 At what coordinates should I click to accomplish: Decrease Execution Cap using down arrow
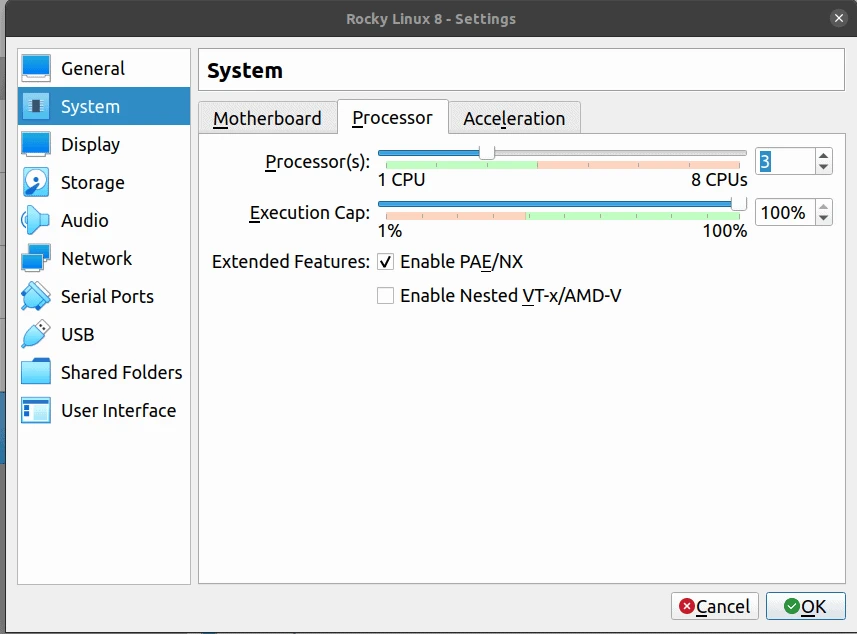pos(822,218)
